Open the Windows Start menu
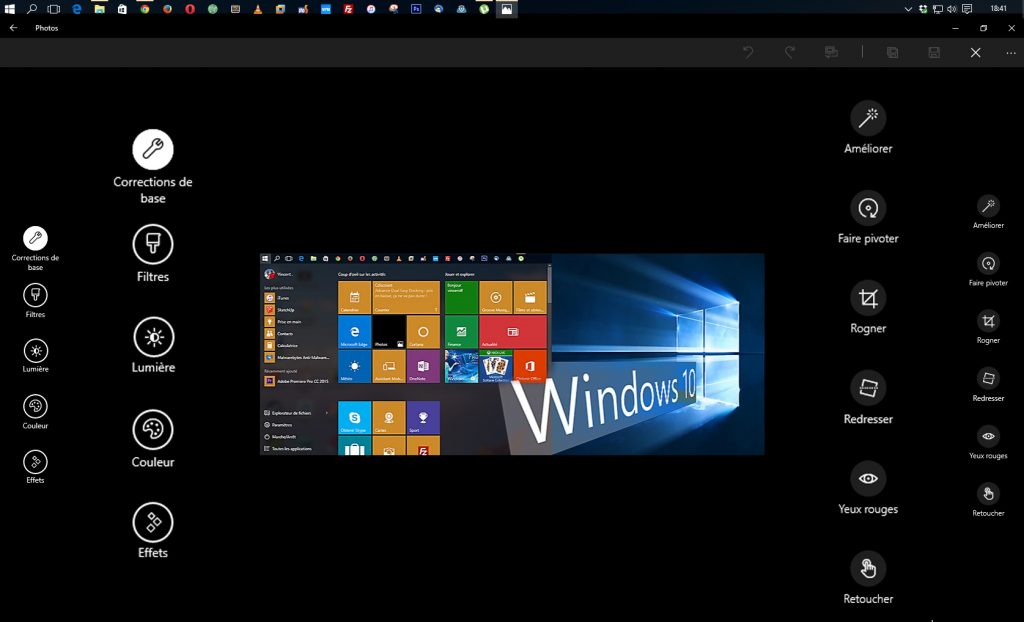The image size is (1024, 622). 8,9
